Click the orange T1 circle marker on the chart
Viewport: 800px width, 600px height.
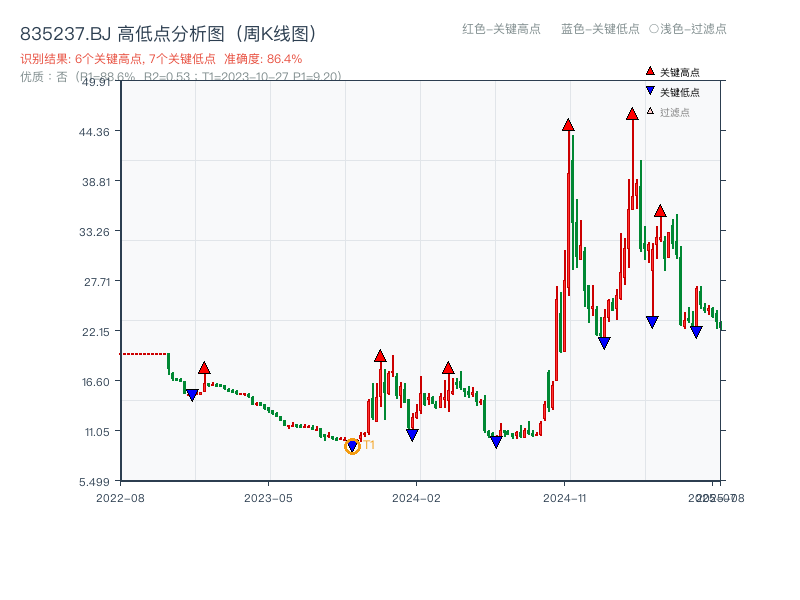point(352,445)
